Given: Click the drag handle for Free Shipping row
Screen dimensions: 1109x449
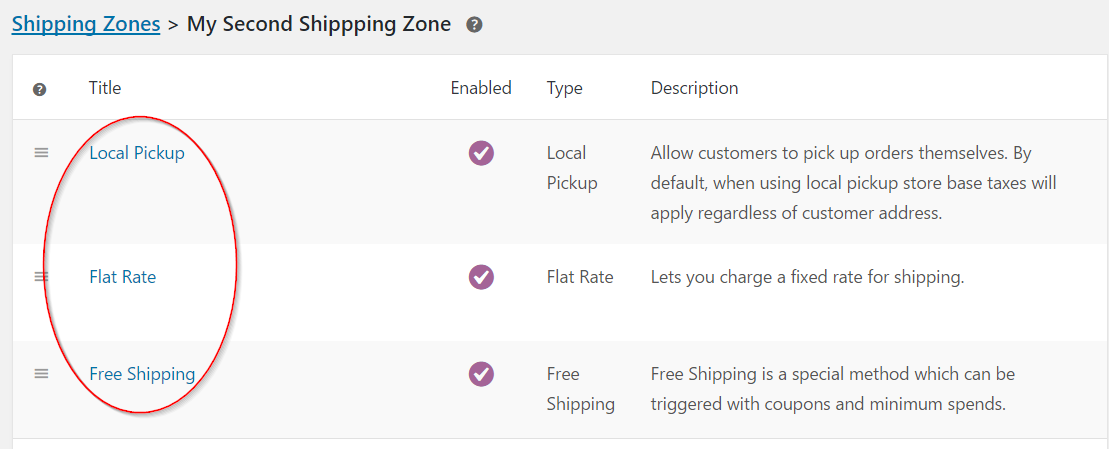Looking at the screenshot, I should point(41,374).
